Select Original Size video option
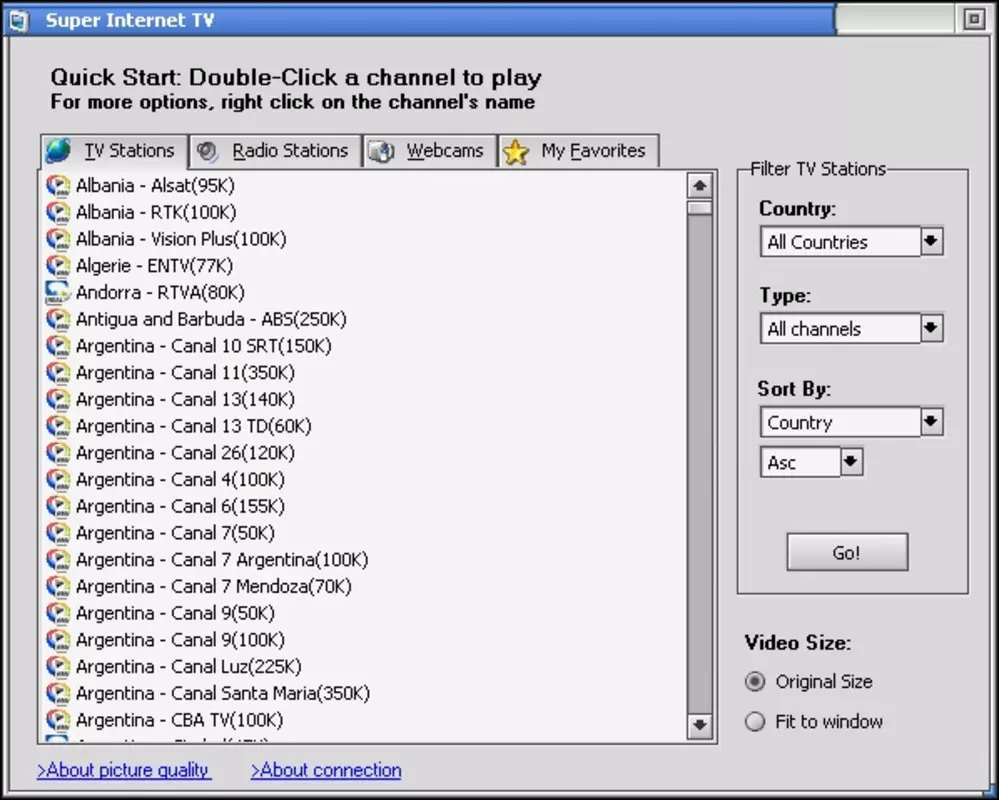This screenshot has height=800, width=999. coord(755,682)
